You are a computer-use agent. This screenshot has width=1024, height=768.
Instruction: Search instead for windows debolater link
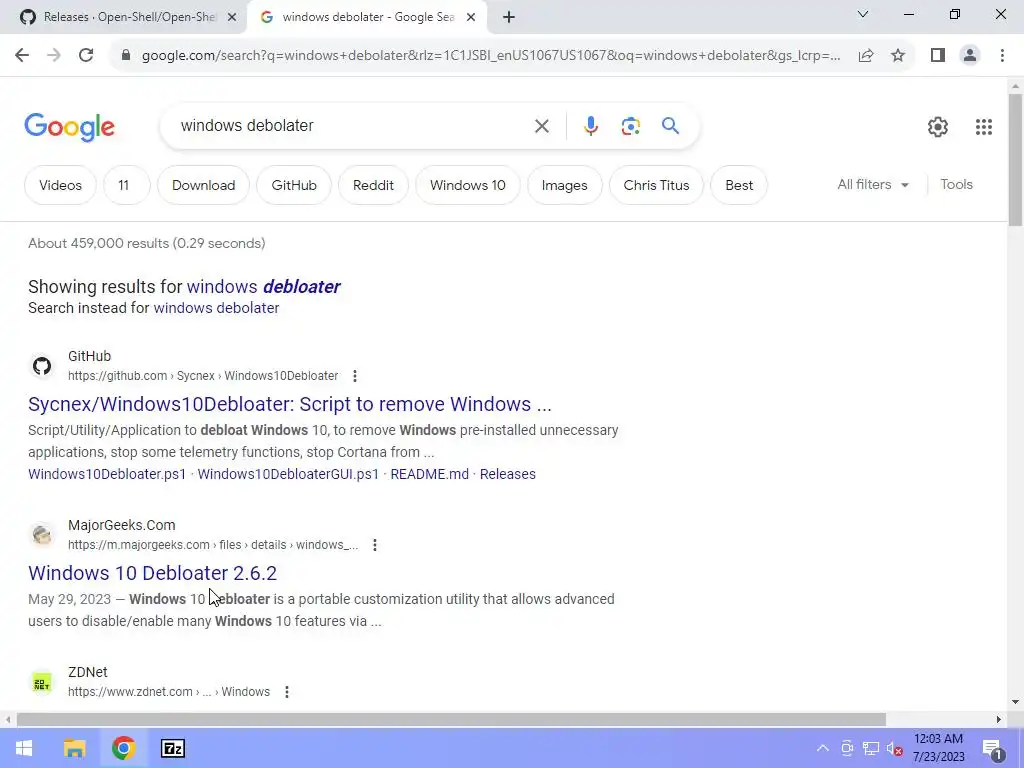point(216,308)
